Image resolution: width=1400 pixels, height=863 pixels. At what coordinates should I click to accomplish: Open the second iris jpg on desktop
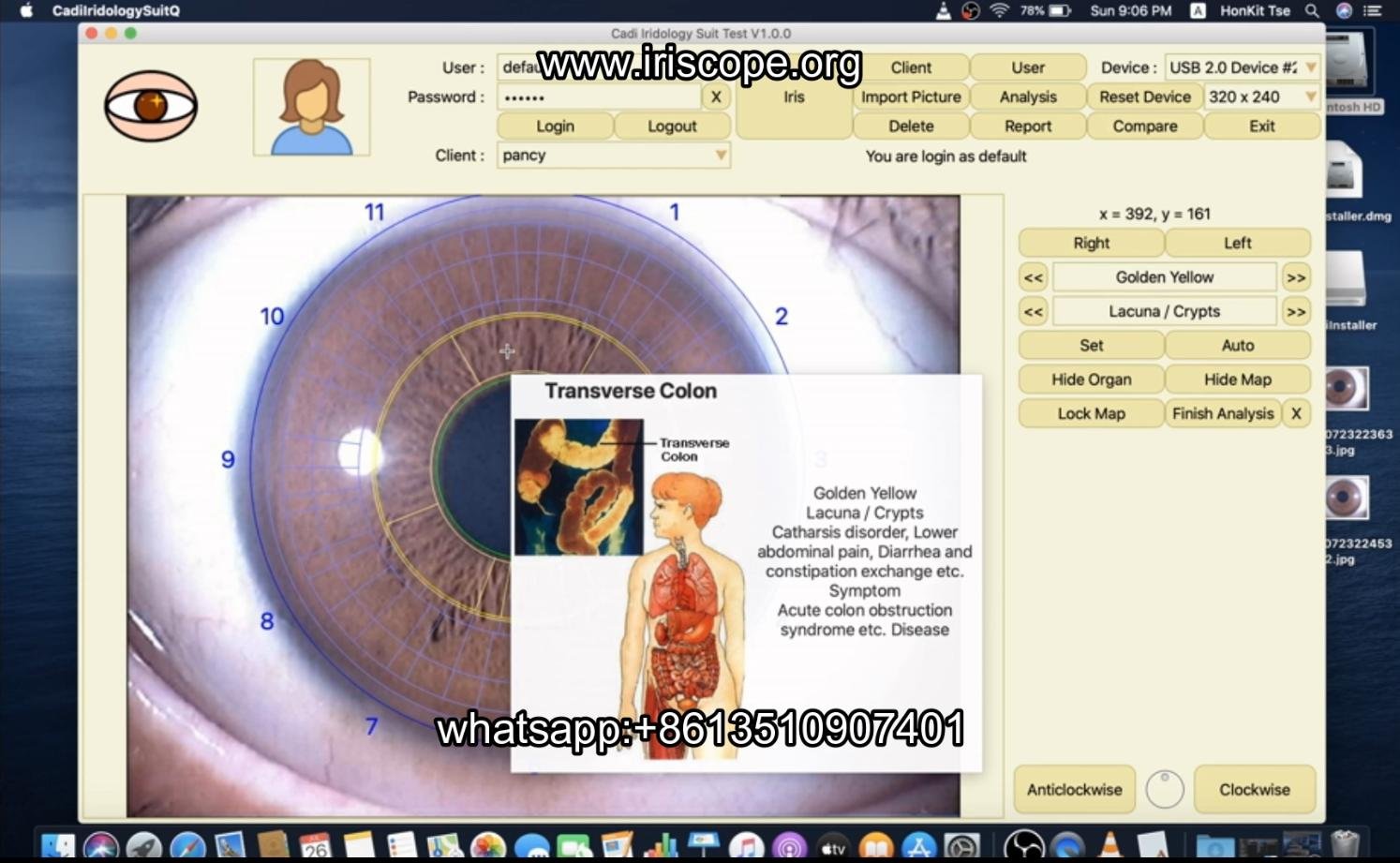[1347, 498]
